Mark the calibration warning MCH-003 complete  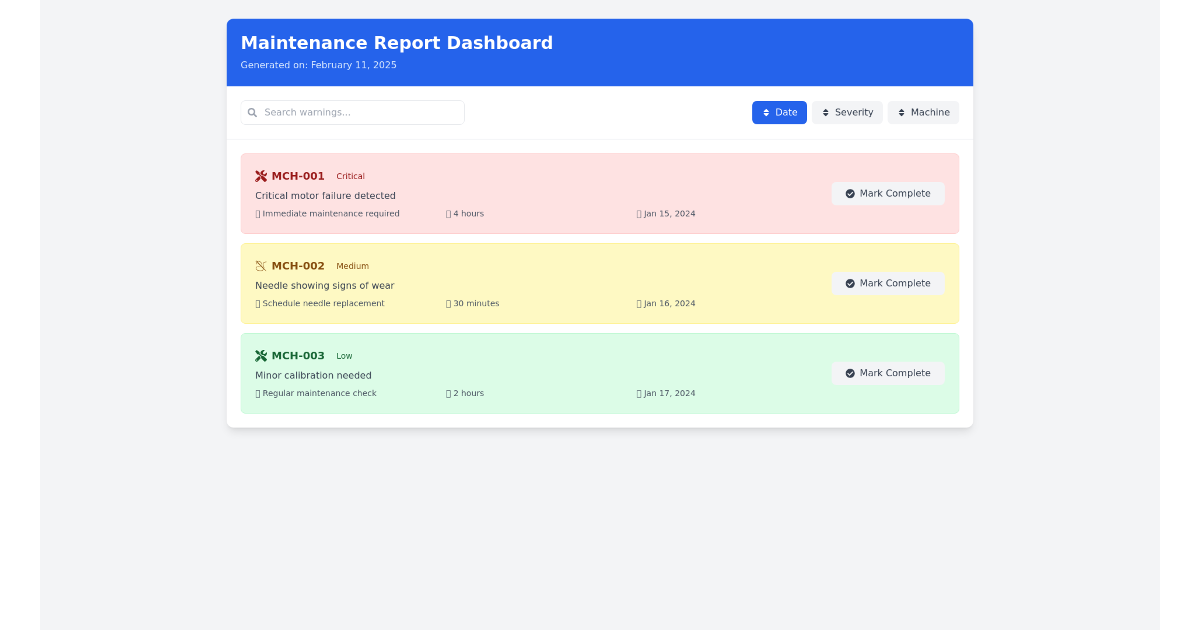pos(888,373)
